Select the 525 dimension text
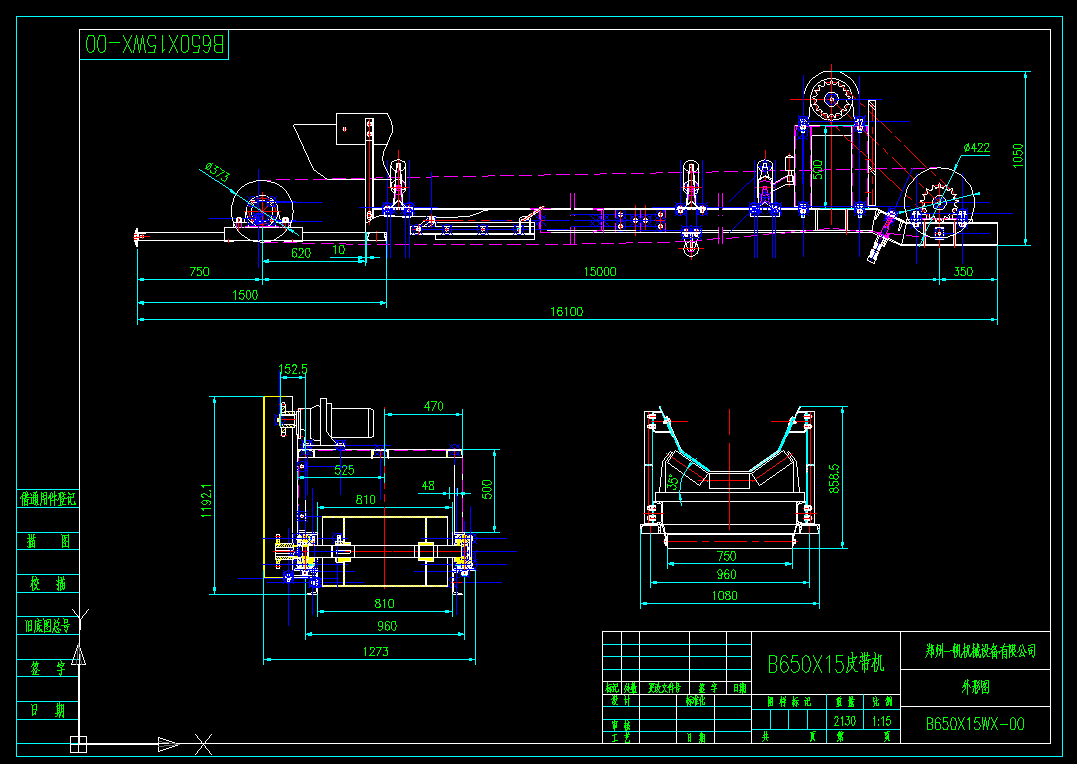Screen dimensions: 1077x764 [x=344, y=470]
